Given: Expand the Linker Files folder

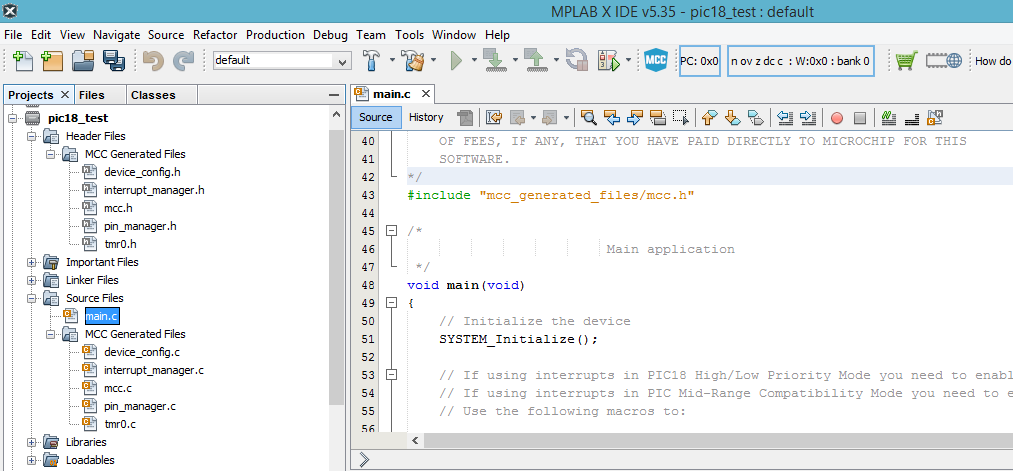Looking at the screenshot, I should point(31,280).
